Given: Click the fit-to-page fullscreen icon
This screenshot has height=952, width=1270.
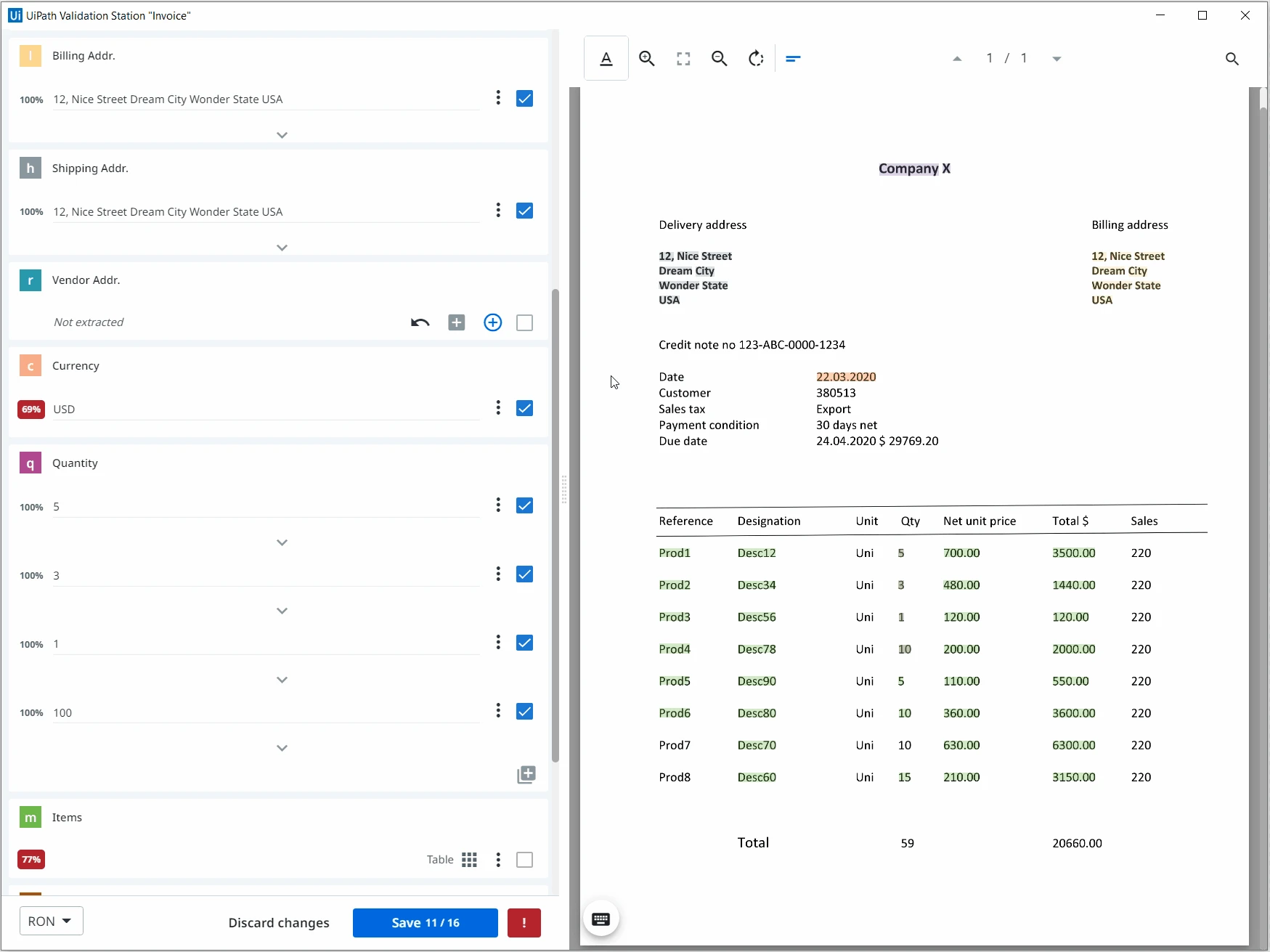Looking at the screenshot, I should 683,59.
